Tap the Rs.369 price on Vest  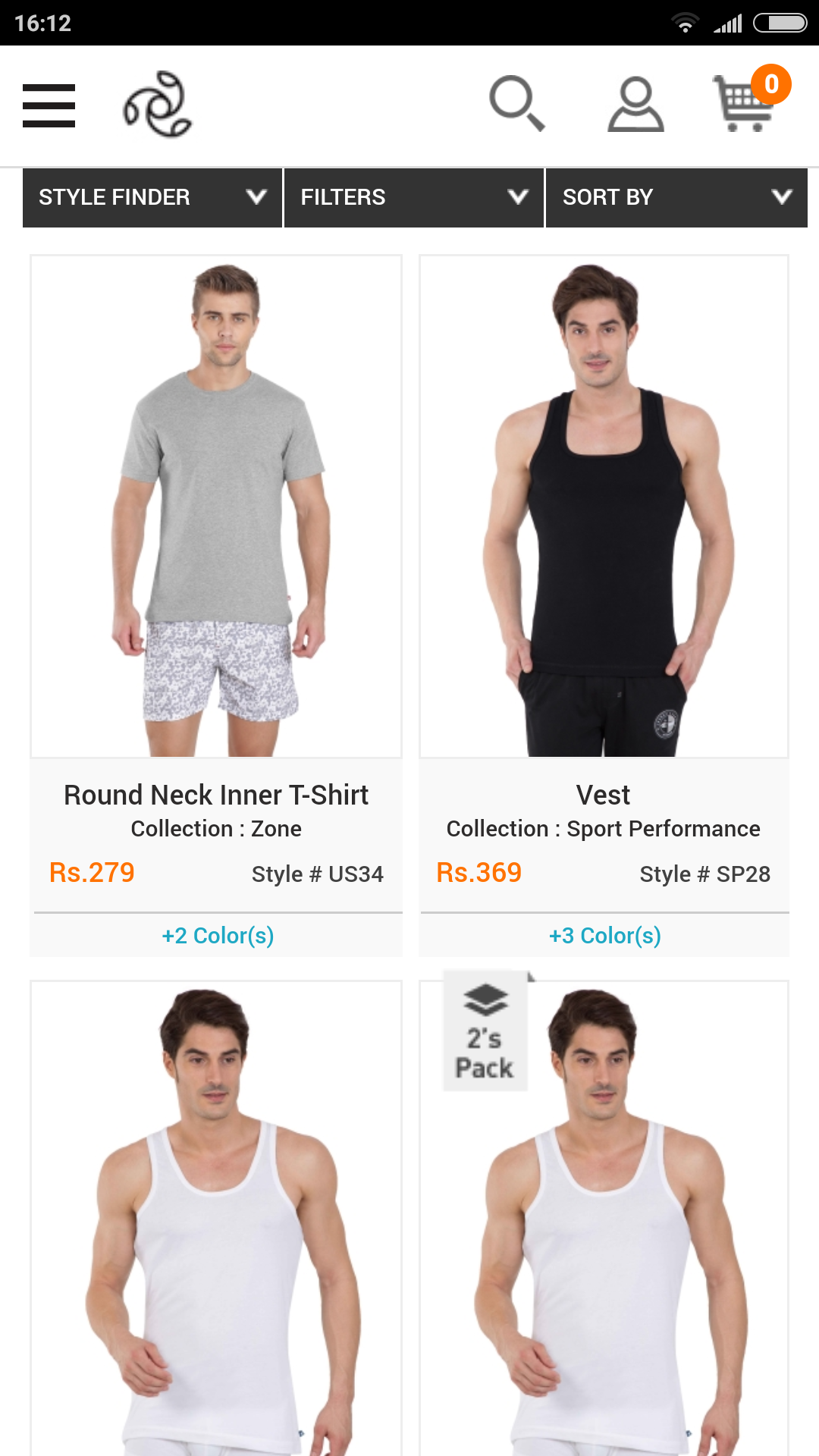pyautogui.click(x=479, y=873)
